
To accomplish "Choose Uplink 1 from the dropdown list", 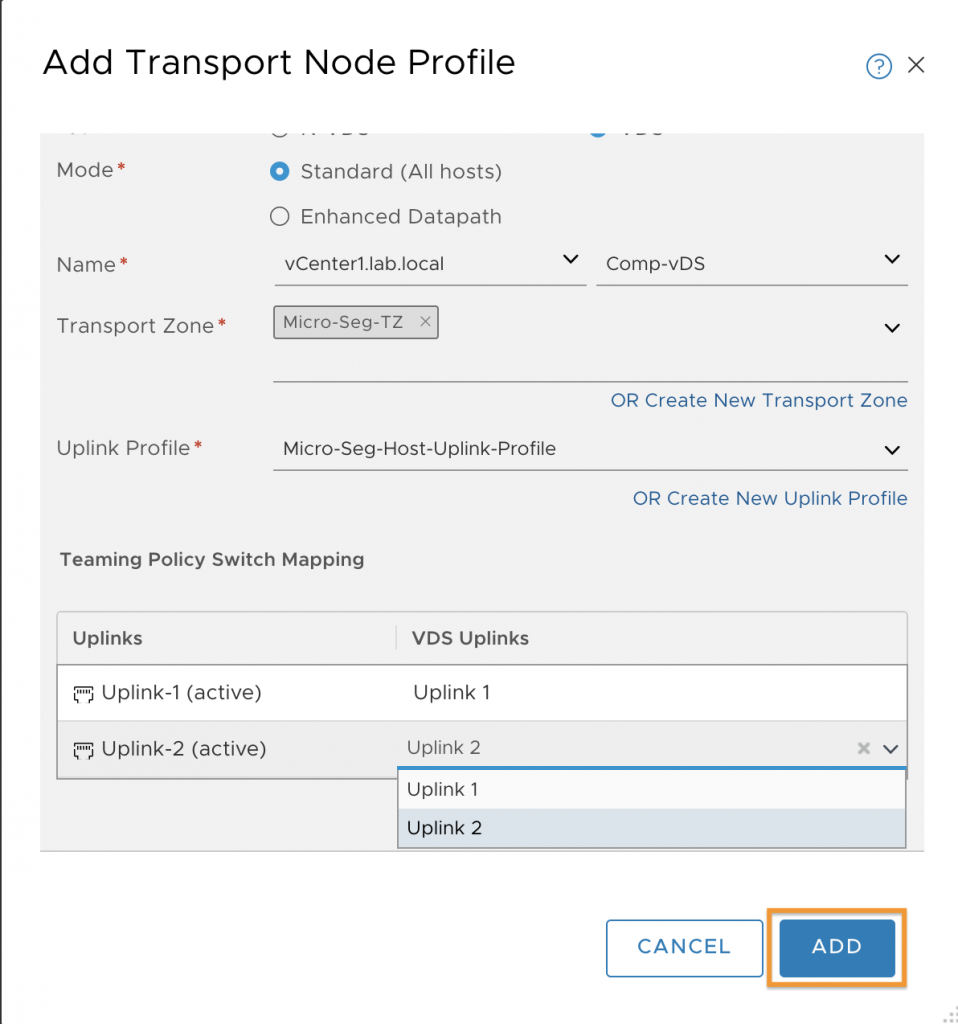I will pyautogui.click(x=651, y=790).
